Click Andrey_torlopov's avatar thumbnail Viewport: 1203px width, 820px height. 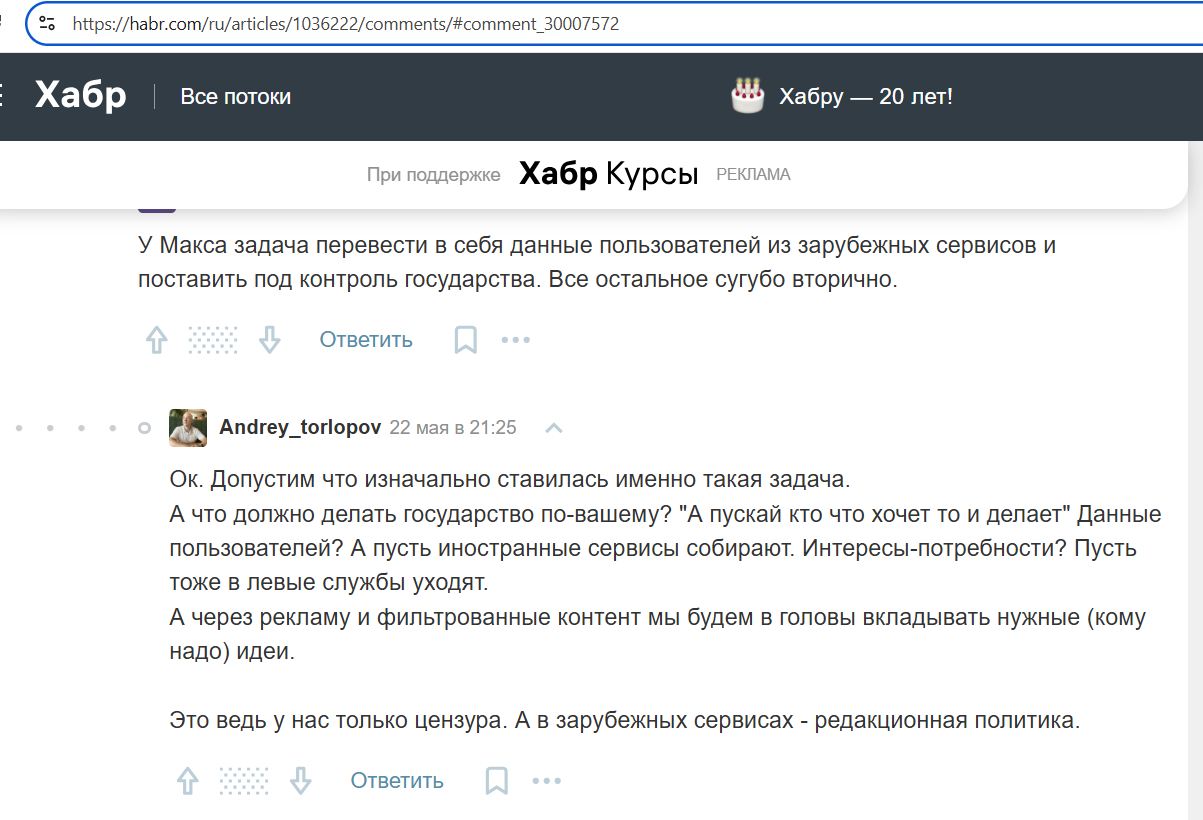[x=188, y=427]
